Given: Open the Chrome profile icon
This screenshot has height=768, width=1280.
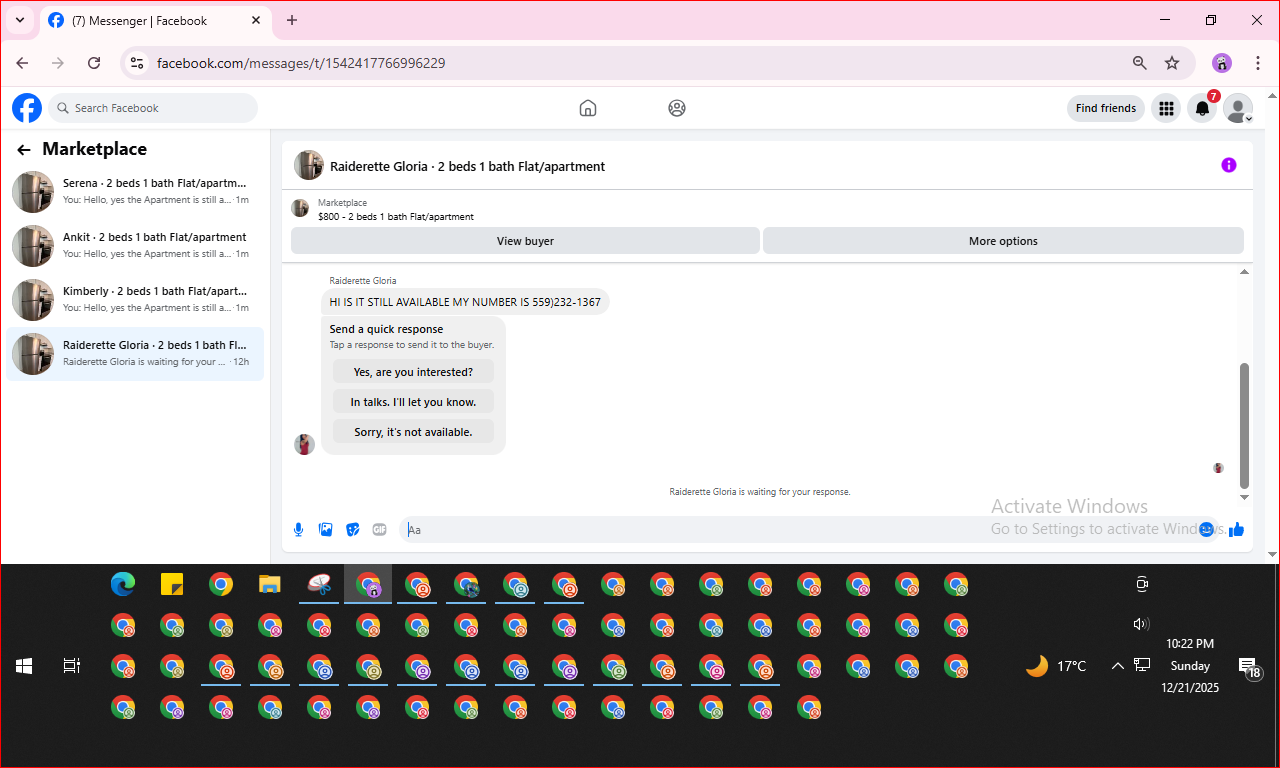Looking at the screenshot, I should (1222, 63).
